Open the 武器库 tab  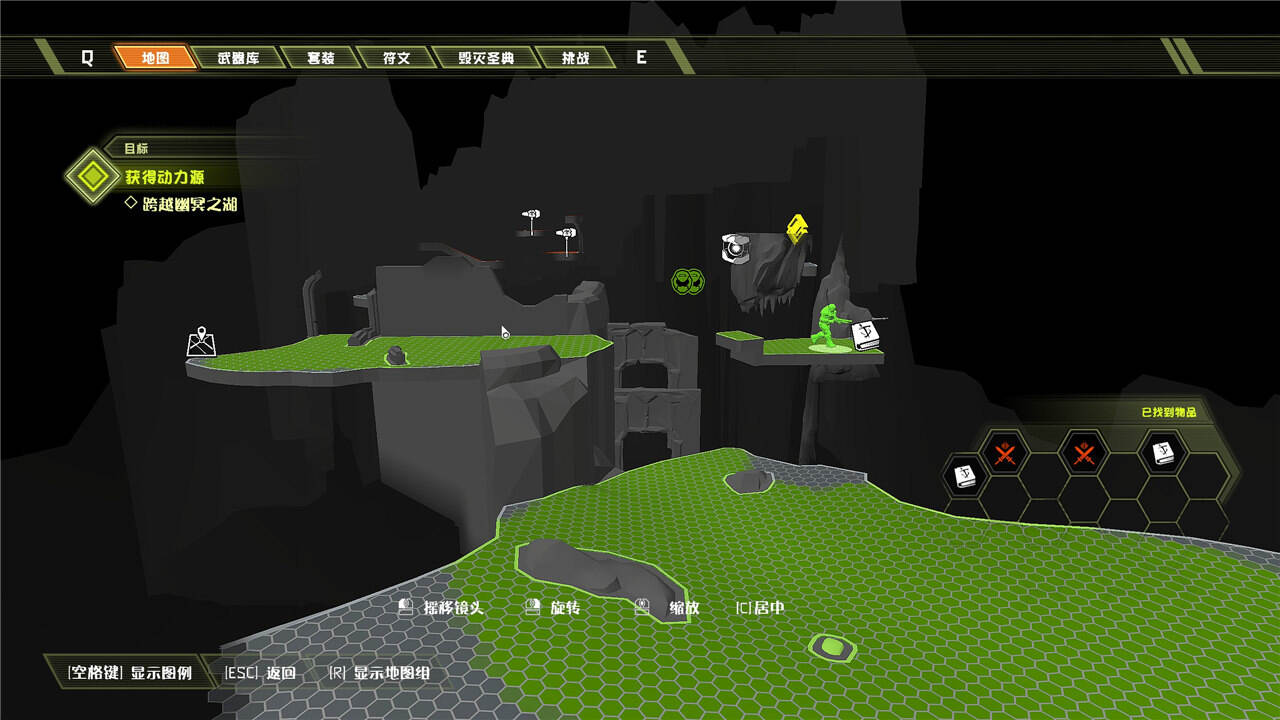[x=238, y=58]
